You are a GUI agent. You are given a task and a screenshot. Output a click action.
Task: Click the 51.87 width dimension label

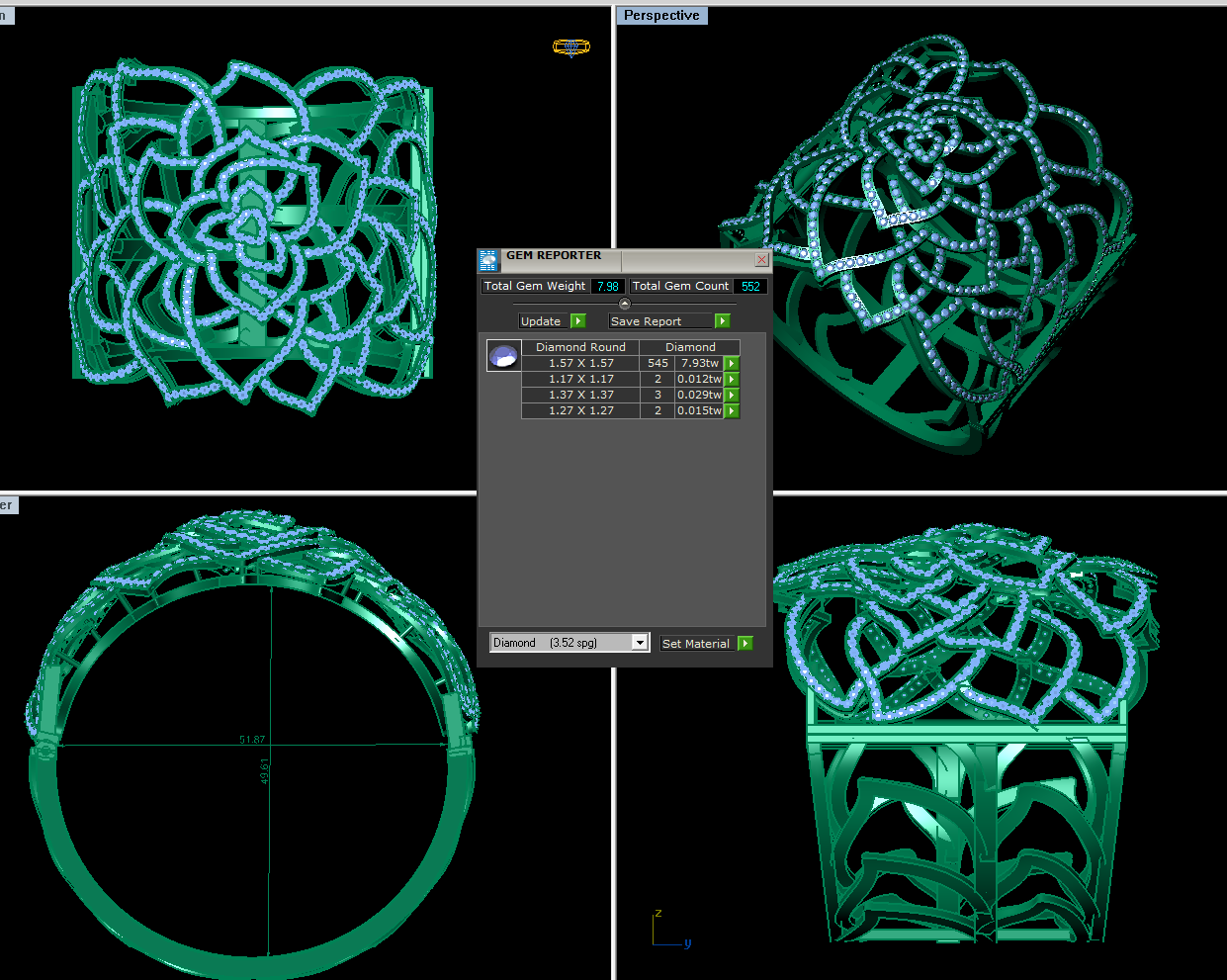pyautogui.click(x=252, y=740)
